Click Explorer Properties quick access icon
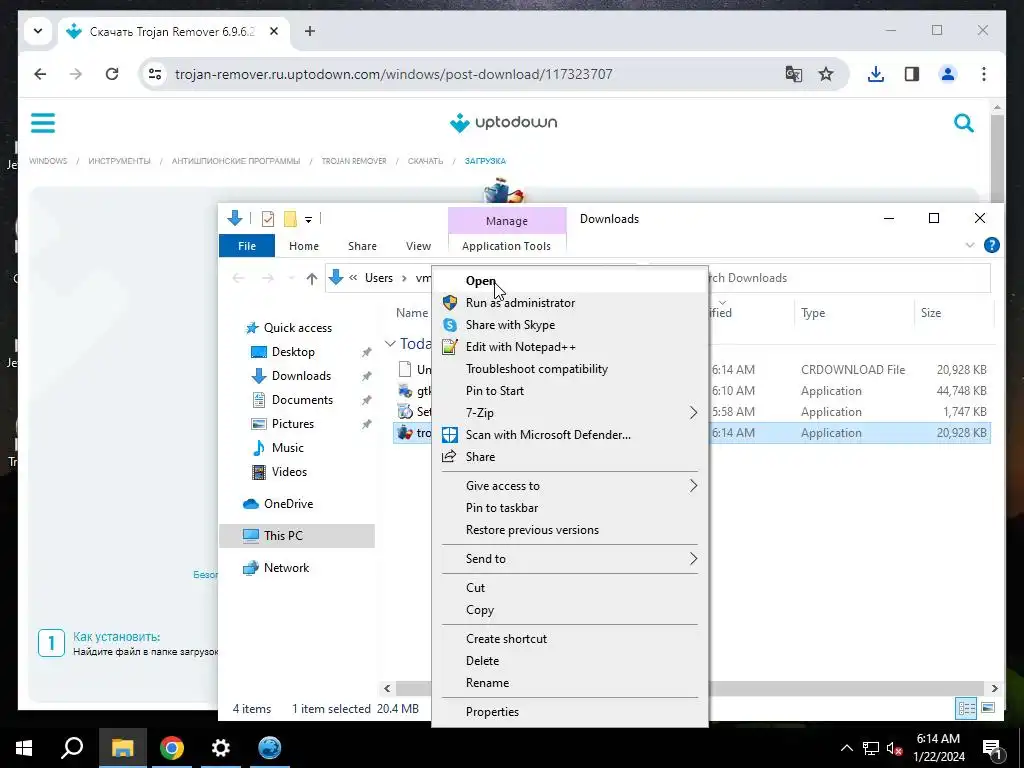 (268, 219)
